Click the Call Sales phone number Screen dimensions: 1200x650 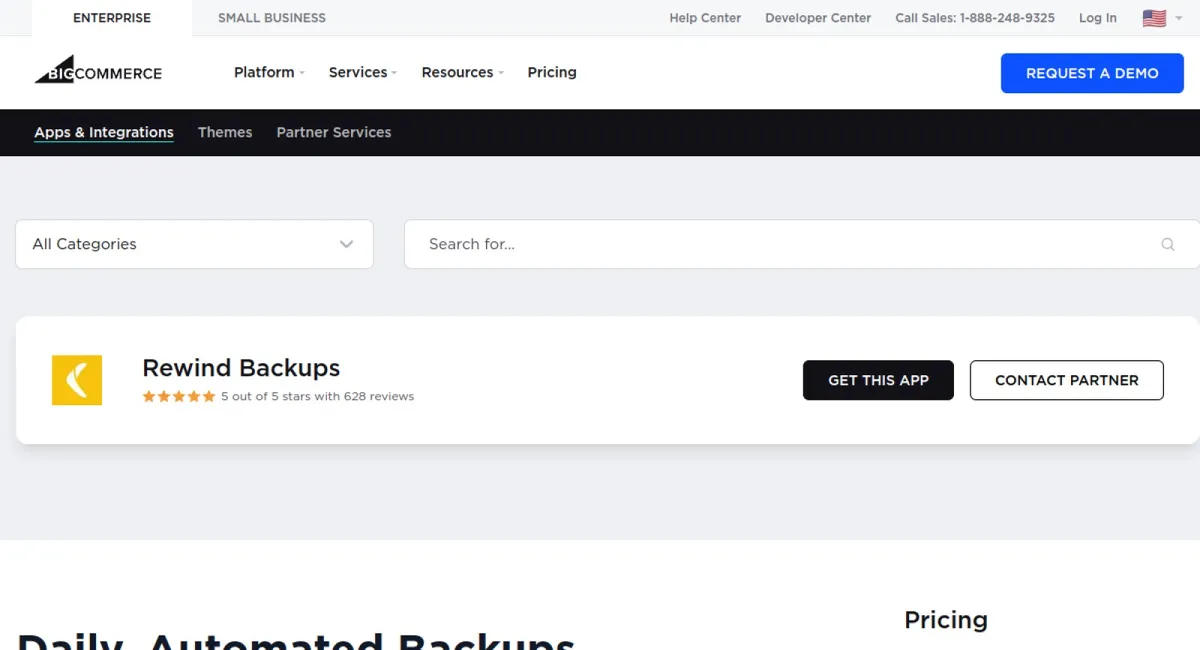[x=975, y=18]
